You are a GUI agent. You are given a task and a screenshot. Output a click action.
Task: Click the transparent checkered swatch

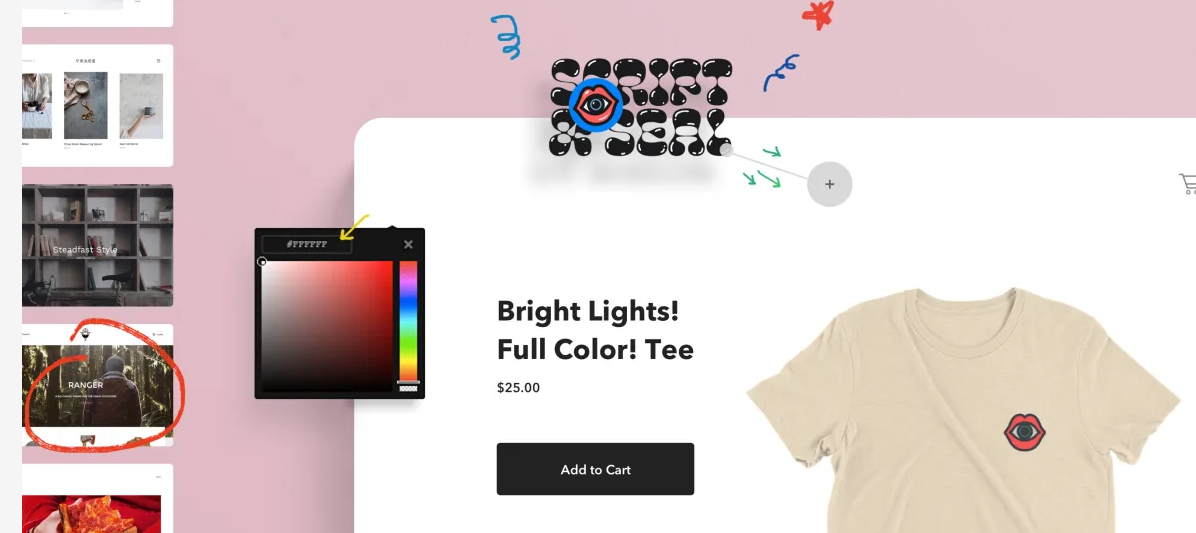(x=409, y=389)
